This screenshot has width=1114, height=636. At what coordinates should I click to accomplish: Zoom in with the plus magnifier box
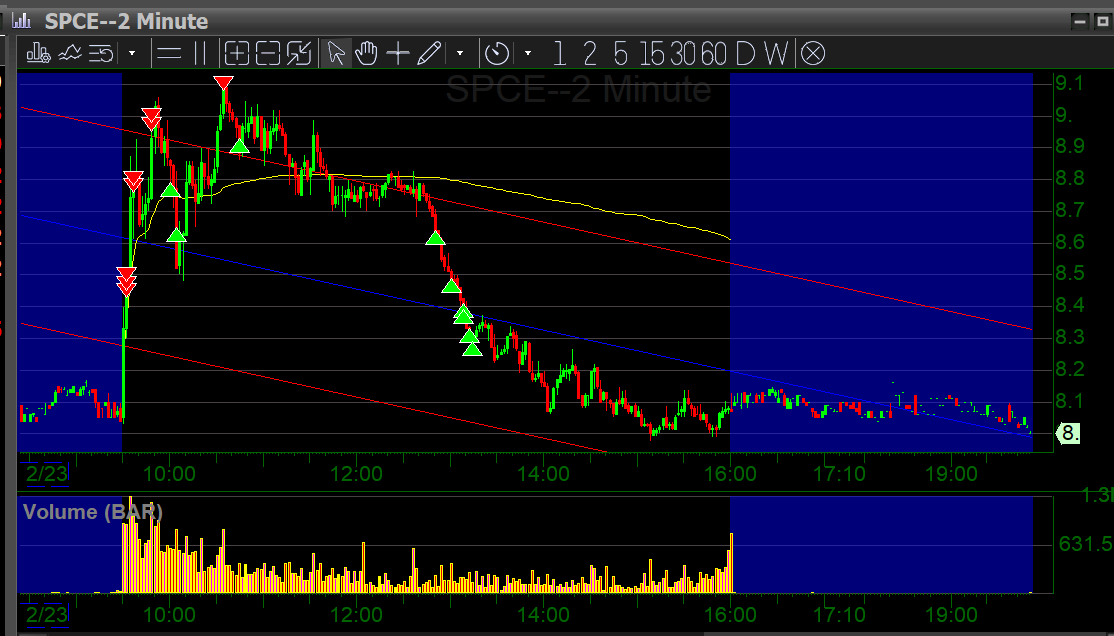[237, 53]
